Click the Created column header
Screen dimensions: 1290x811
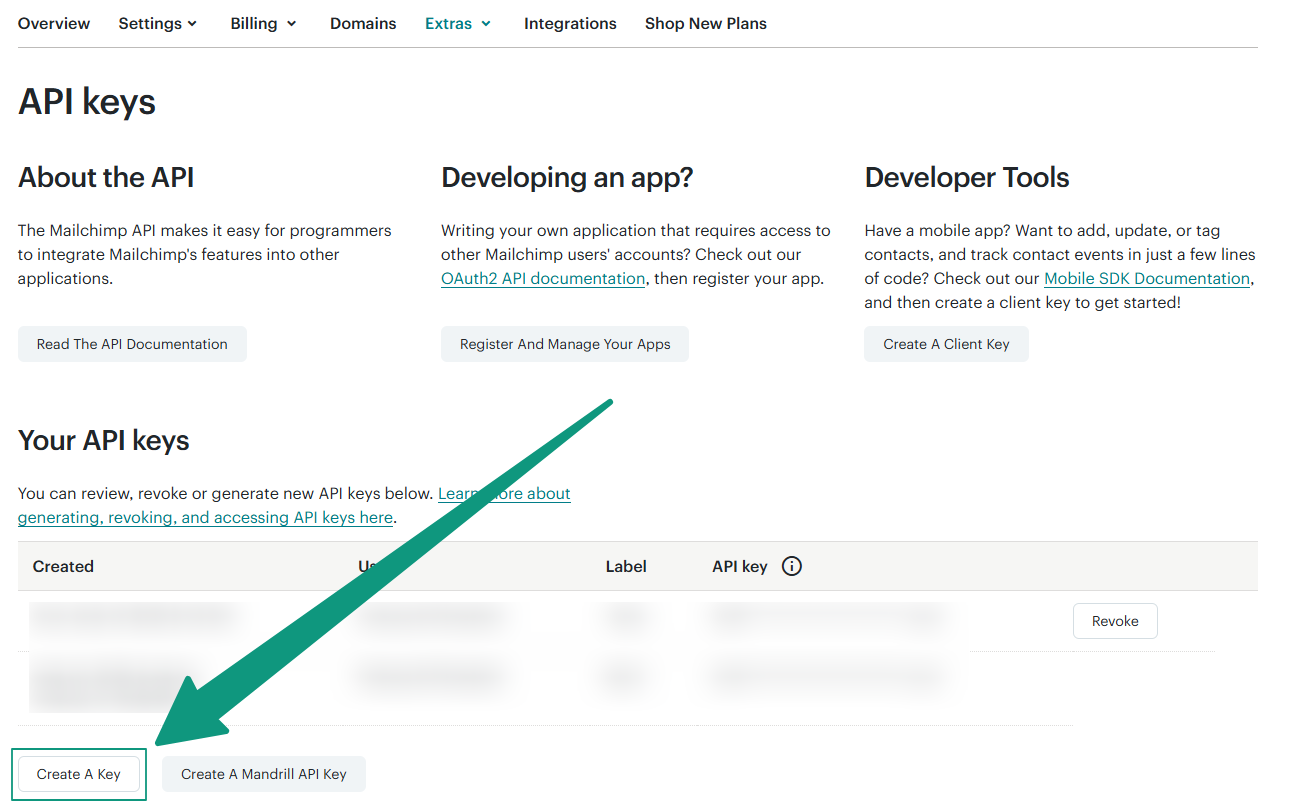(63, 566)
